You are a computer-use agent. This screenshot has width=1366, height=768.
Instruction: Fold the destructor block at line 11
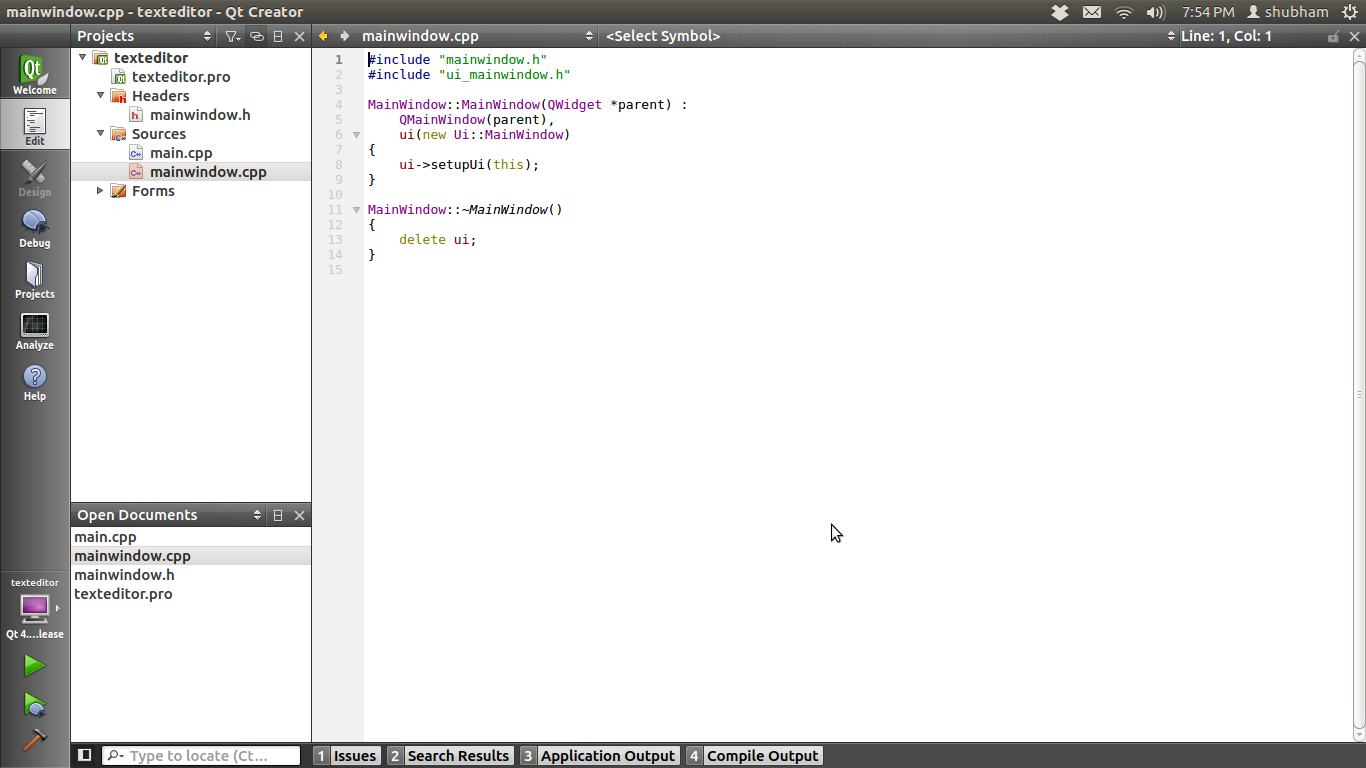coord(356,210)
